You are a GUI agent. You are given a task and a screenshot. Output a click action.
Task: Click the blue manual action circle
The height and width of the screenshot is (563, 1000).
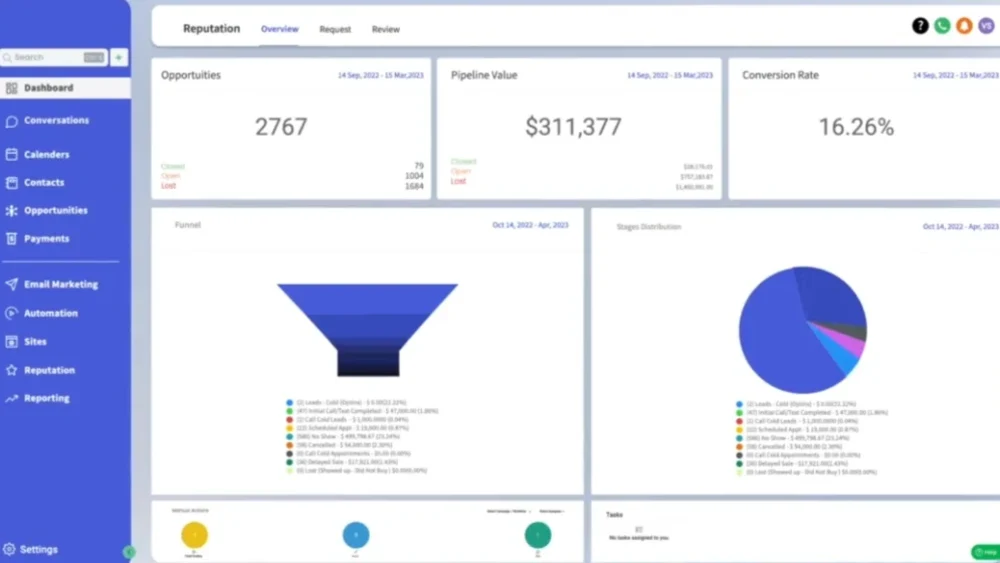[356, 535]
